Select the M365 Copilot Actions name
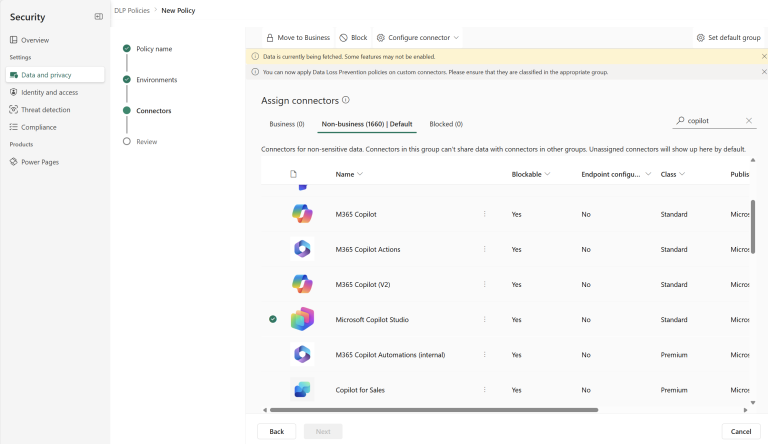 click(368, 249)
